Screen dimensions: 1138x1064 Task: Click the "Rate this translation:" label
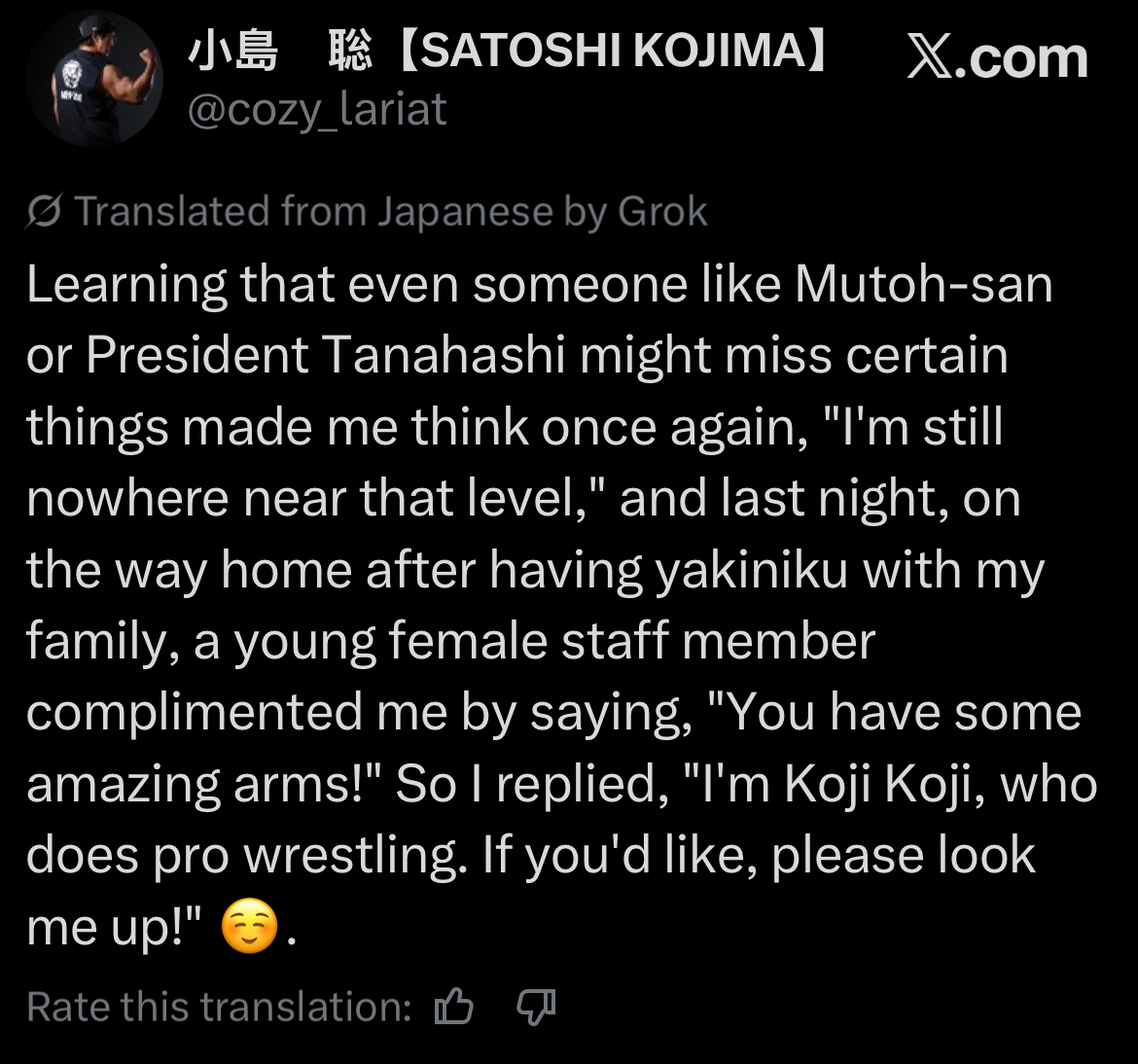[220, 1007]
